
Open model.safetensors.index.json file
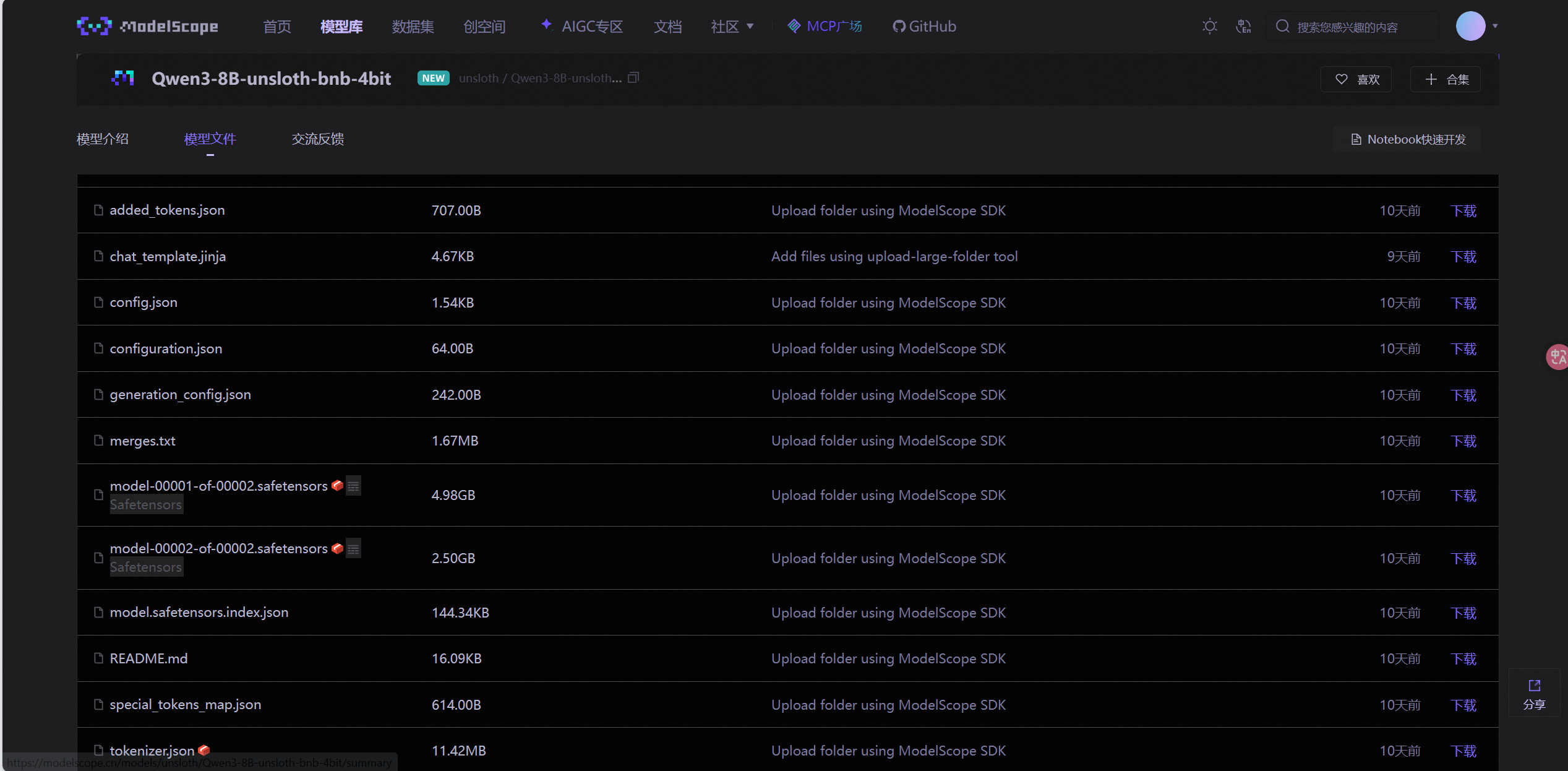point(199,613)
